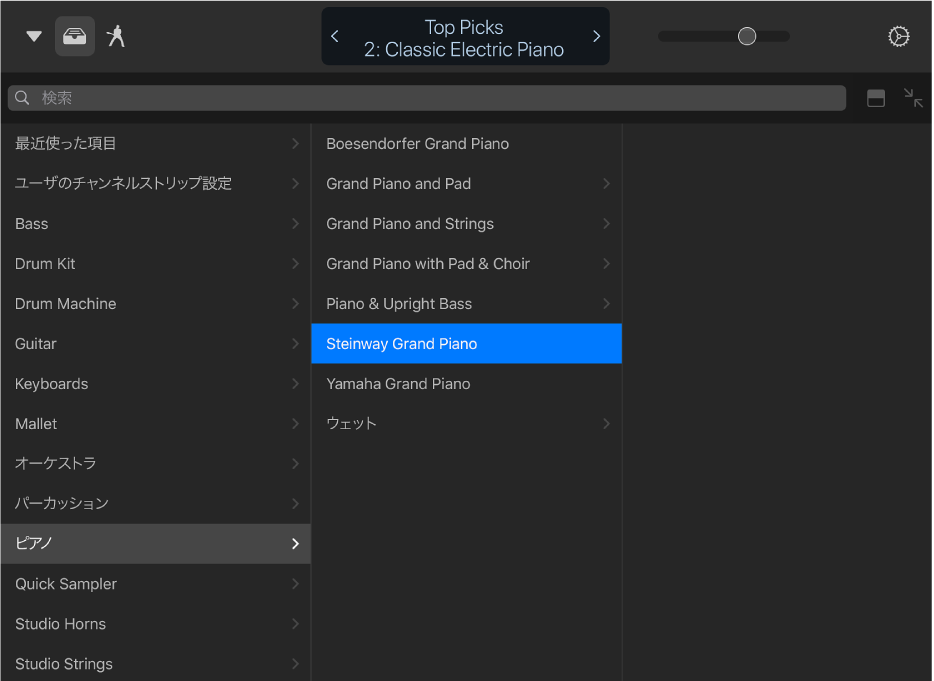The width and height of the screenshot is (934, 681).
Task: Go to the previous patch arrow
Action: tap(335, 36)
